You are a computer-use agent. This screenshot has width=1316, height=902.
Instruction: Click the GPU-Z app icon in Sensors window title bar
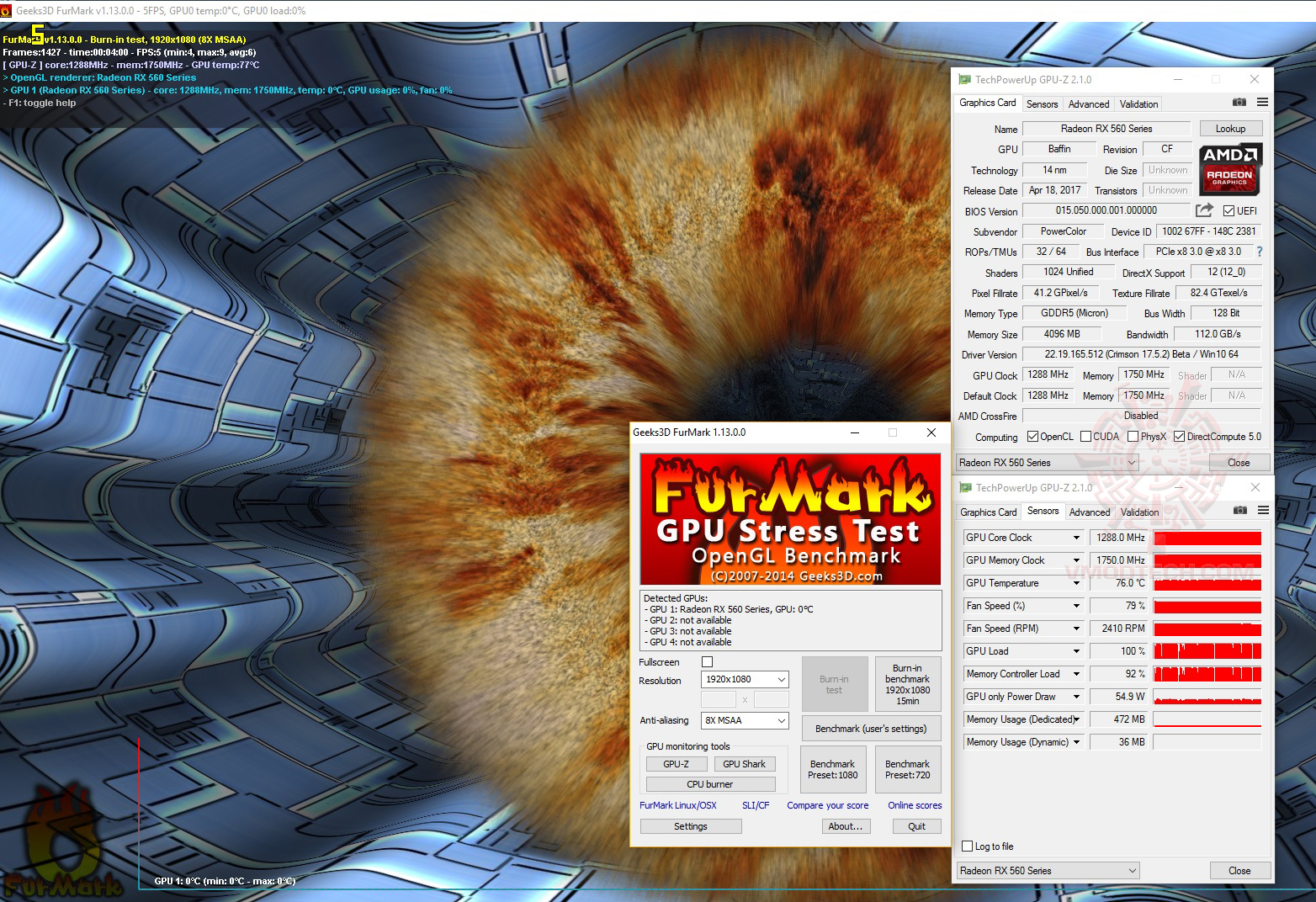coord(965,487)
